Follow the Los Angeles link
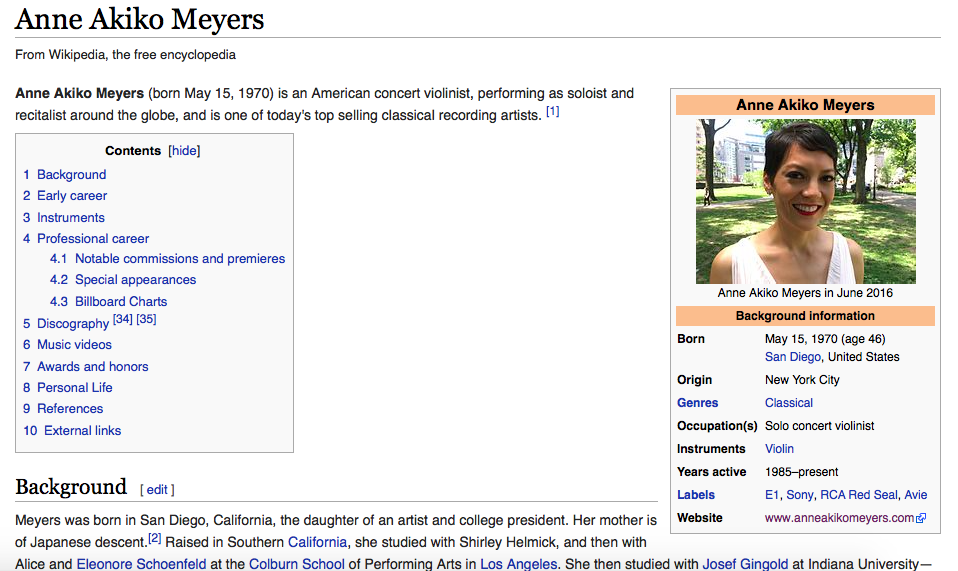958x571 pixels. click(518, 564)
